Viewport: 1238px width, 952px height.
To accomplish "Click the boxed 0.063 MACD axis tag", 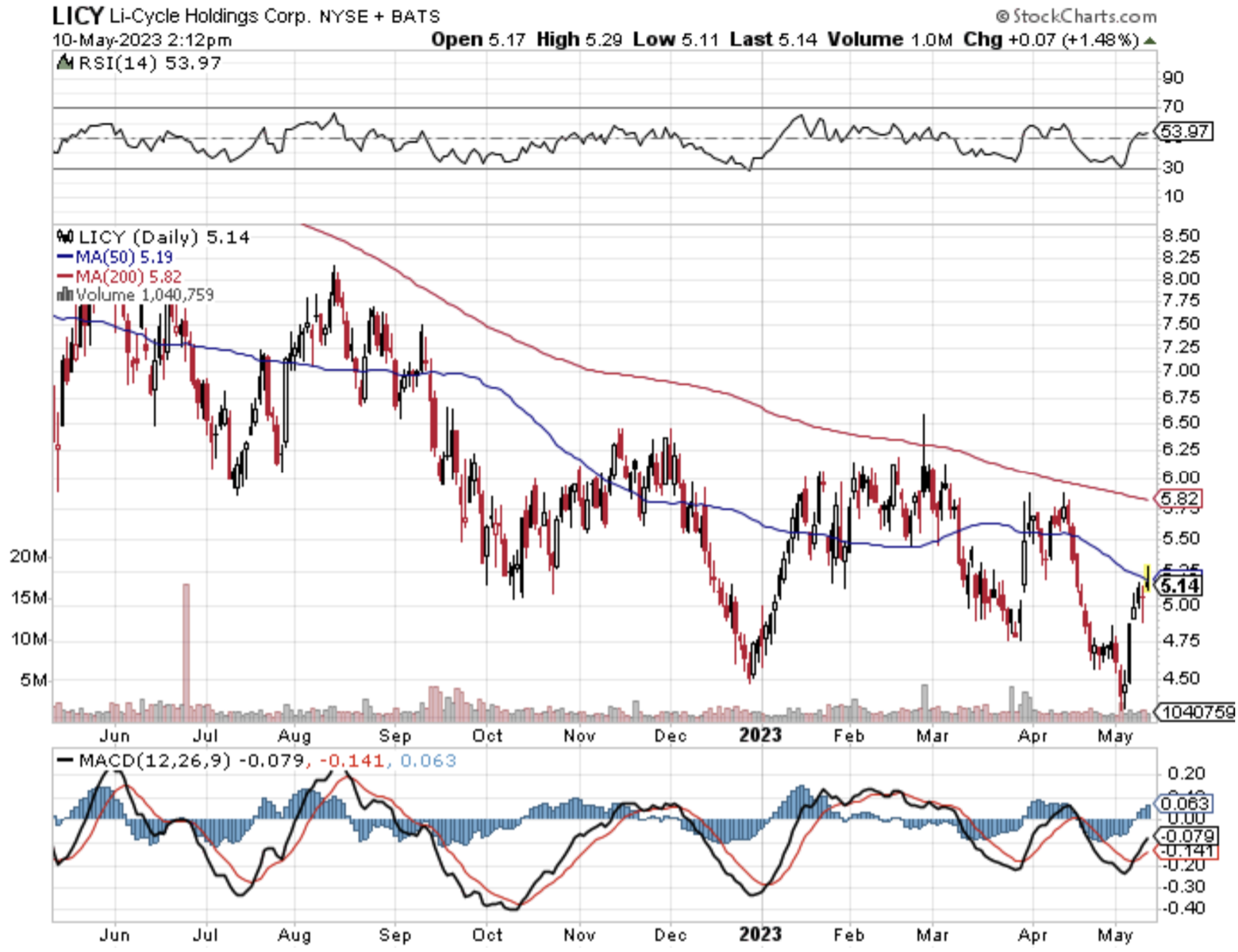I will click(x=1183, y=804).
